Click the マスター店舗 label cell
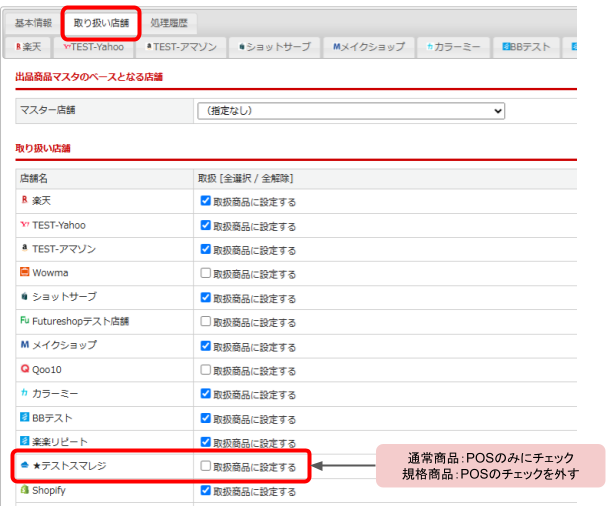The height and width of the screenshot is (510, 613). point(104,111)
